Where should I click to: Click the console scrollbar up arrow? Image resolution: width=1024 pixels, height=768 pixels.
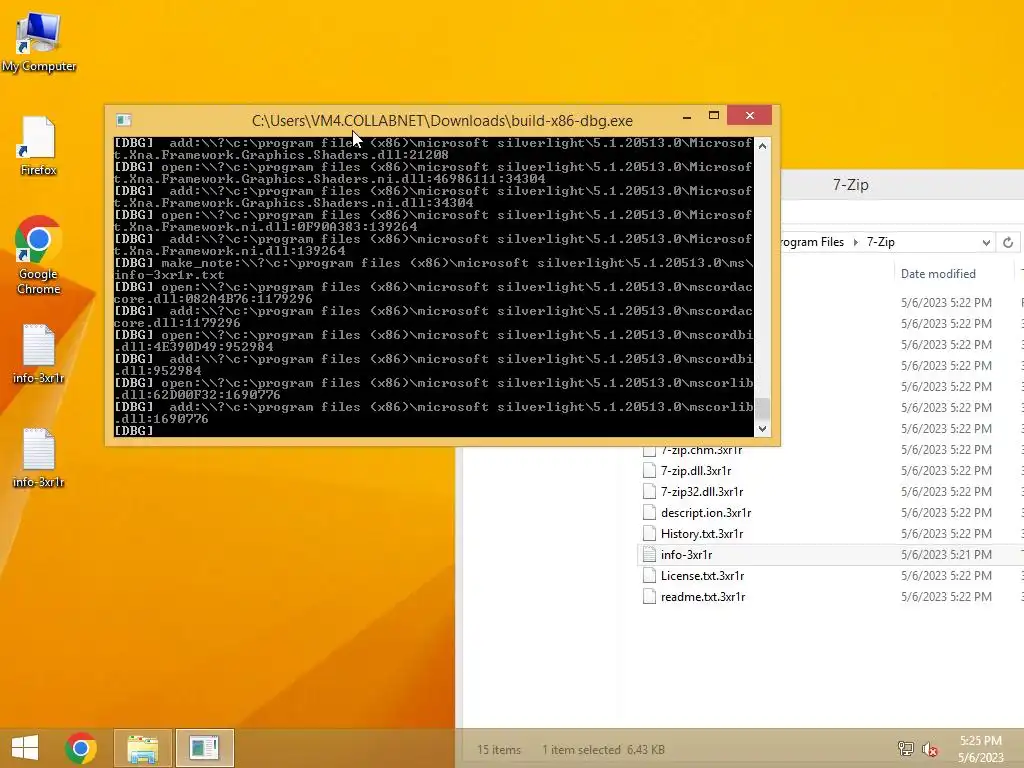pyautogui.click(x=762, y=146)
